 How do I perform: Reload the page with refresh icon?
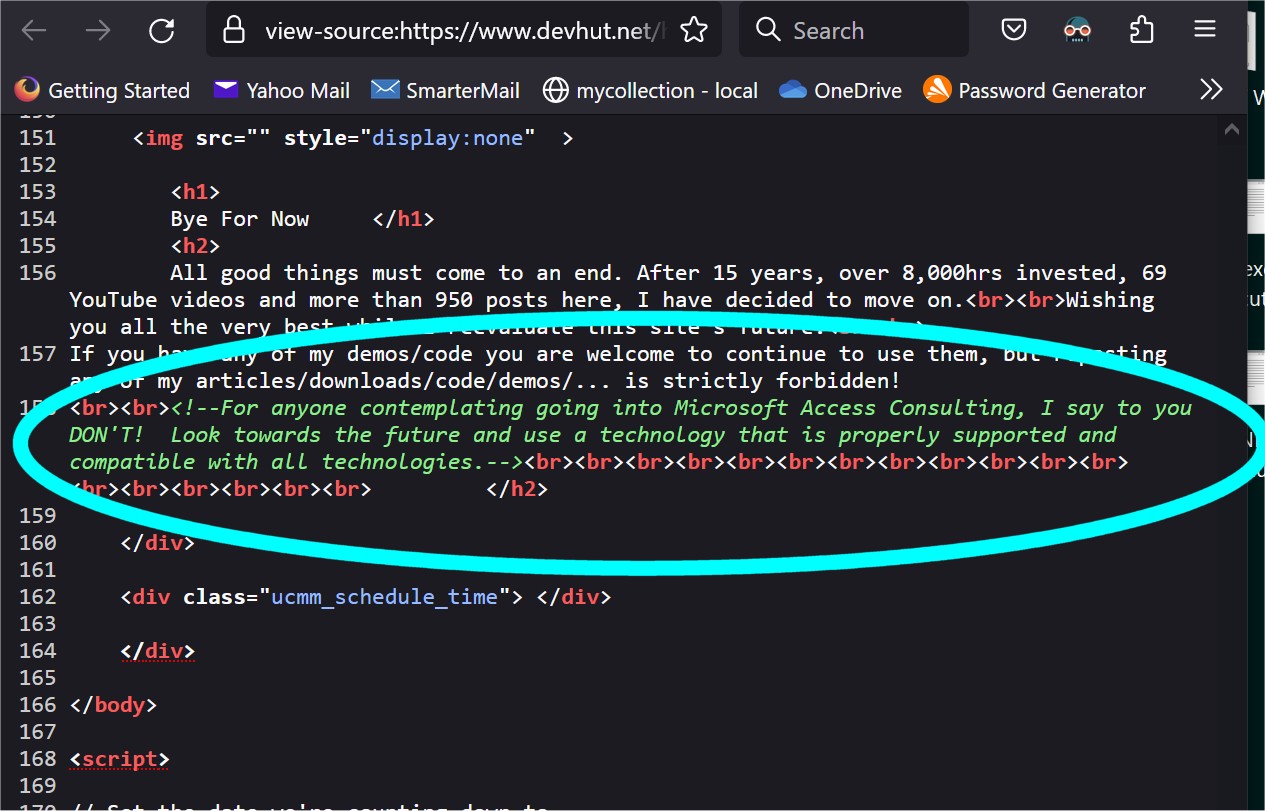[162, 31]
